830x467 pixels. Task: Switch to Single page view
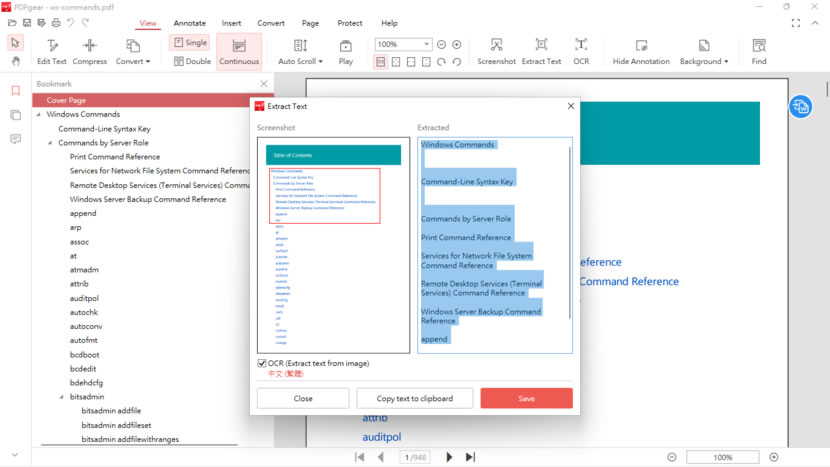click(x=191, y=42)
